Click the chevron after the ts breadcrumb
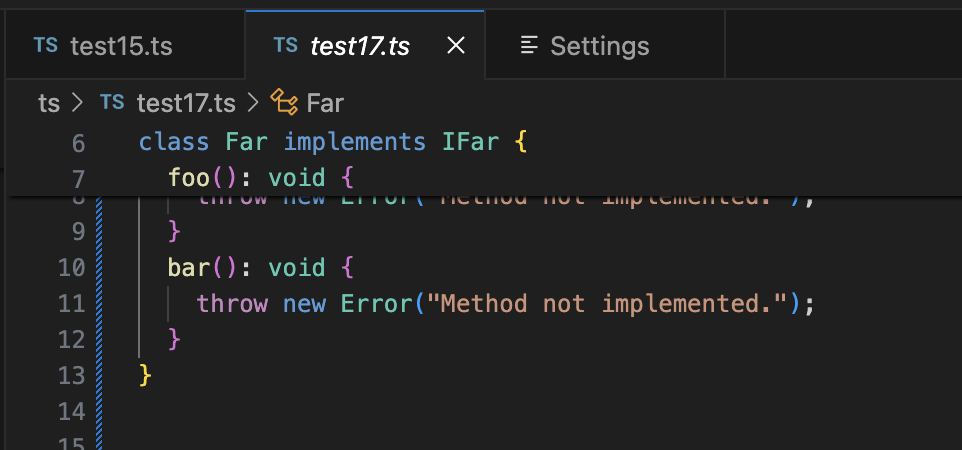962x450 pixels. (x=78, y=102)
